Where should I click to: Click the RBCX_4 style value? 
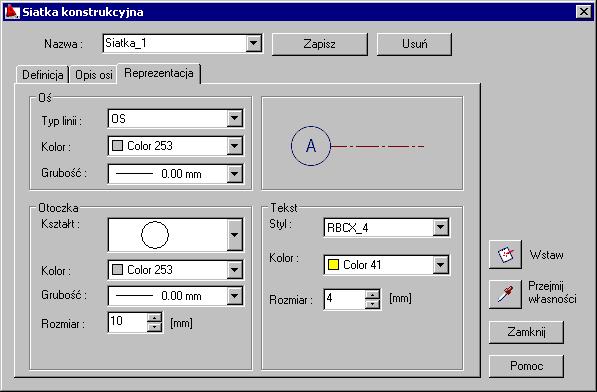tap(348, 228)
